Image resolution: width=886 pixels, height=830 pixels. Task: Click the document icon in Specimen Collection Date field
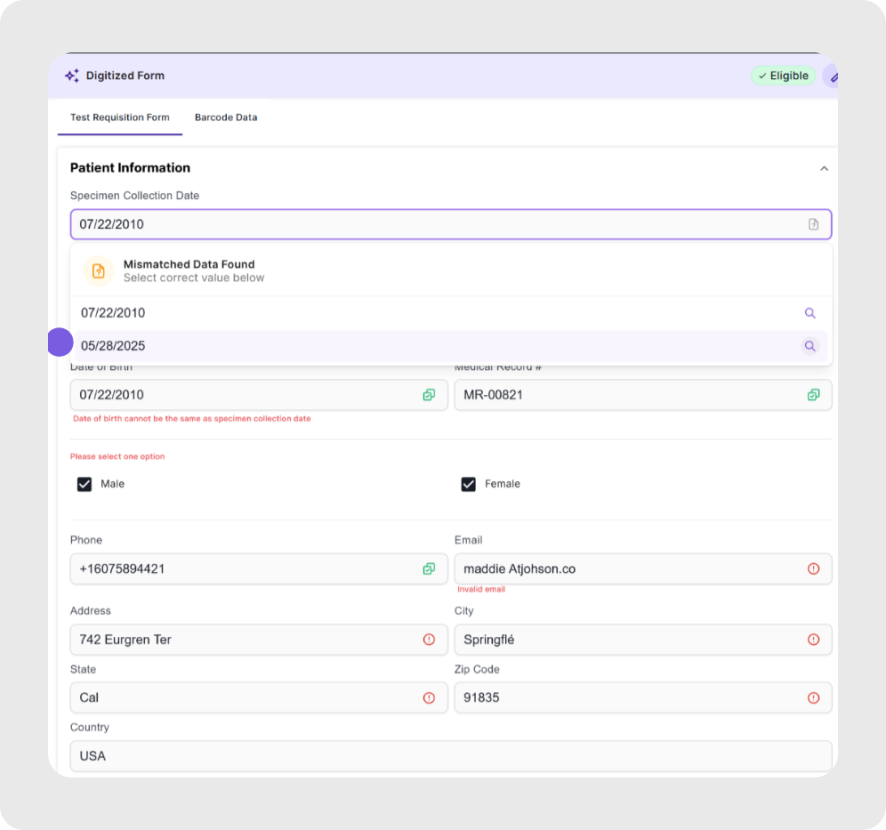tap(813, 224)
